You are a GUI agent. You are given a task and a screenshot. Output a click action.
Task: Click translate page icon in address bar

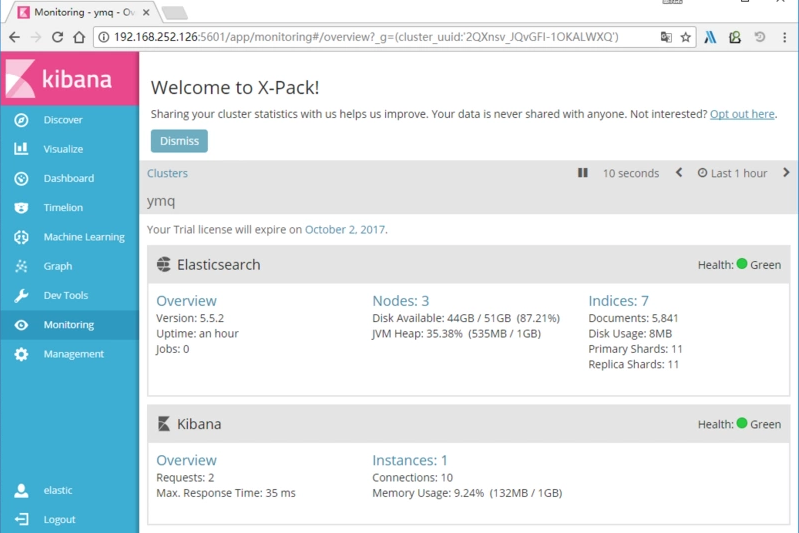coord(666,37)
